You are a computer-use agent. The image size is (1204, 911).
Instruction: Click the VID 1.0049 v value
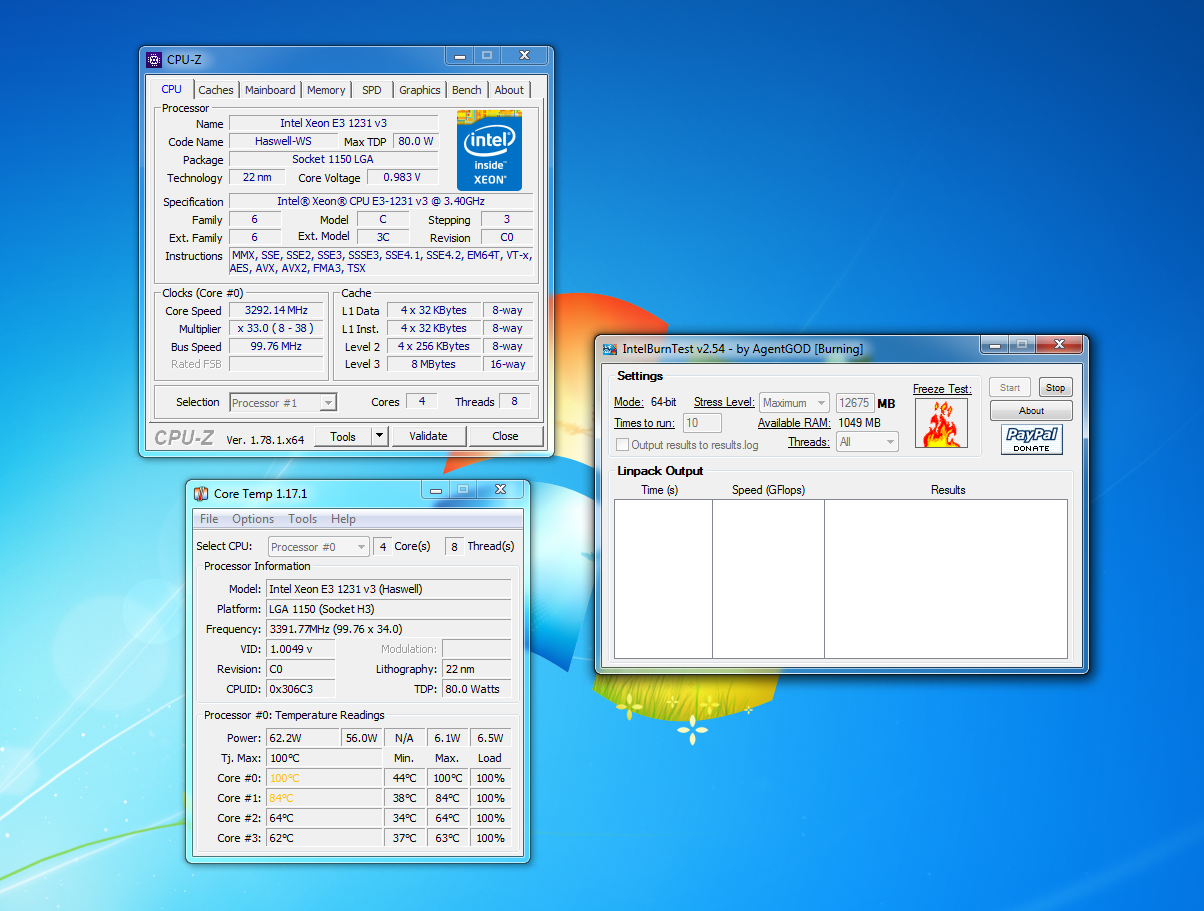point(301,649)
